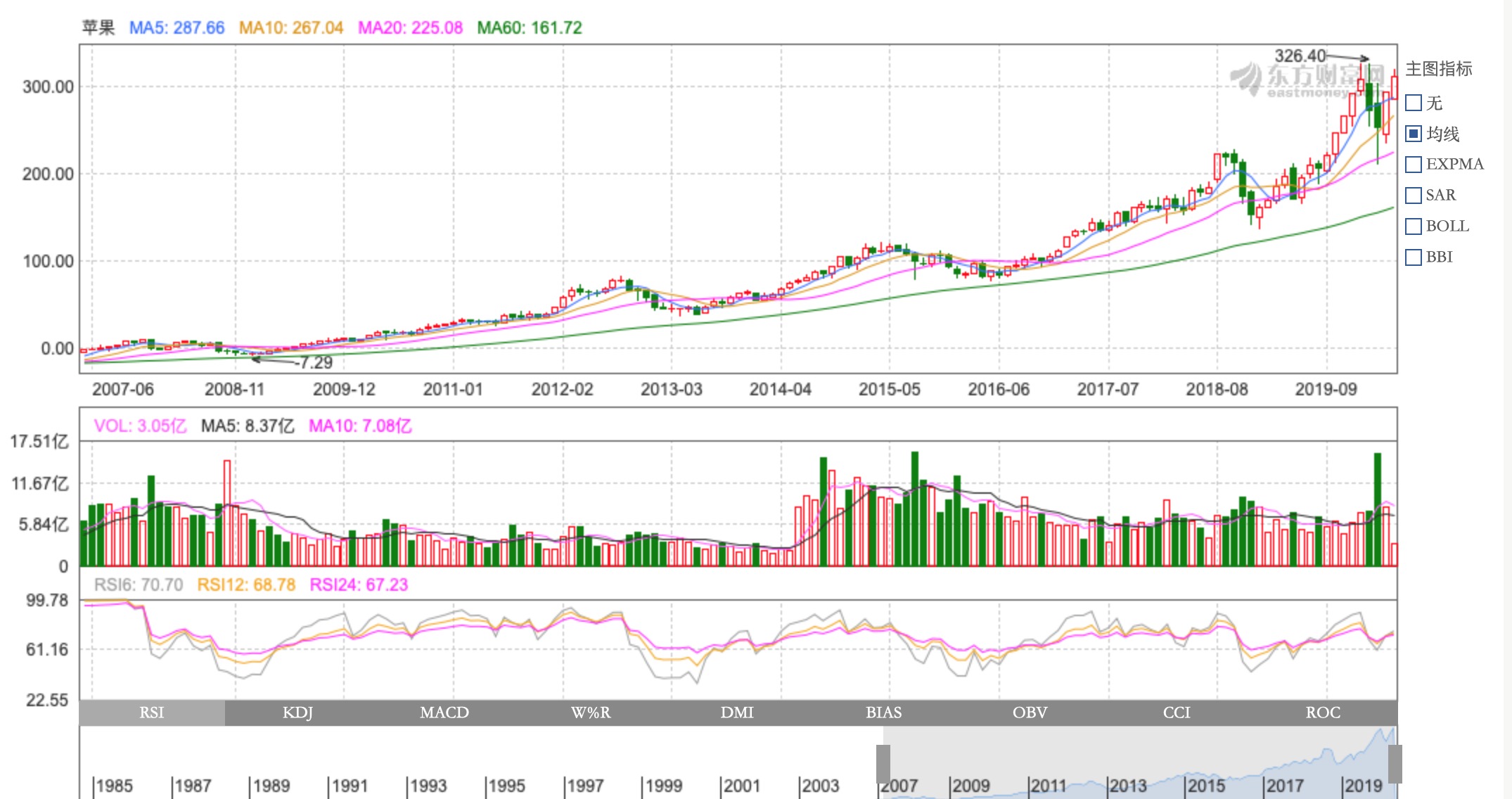The height and width of the screenshot is (799, 1512).
Task: Switch to the MACD tab
Action: tap(444, 712)
